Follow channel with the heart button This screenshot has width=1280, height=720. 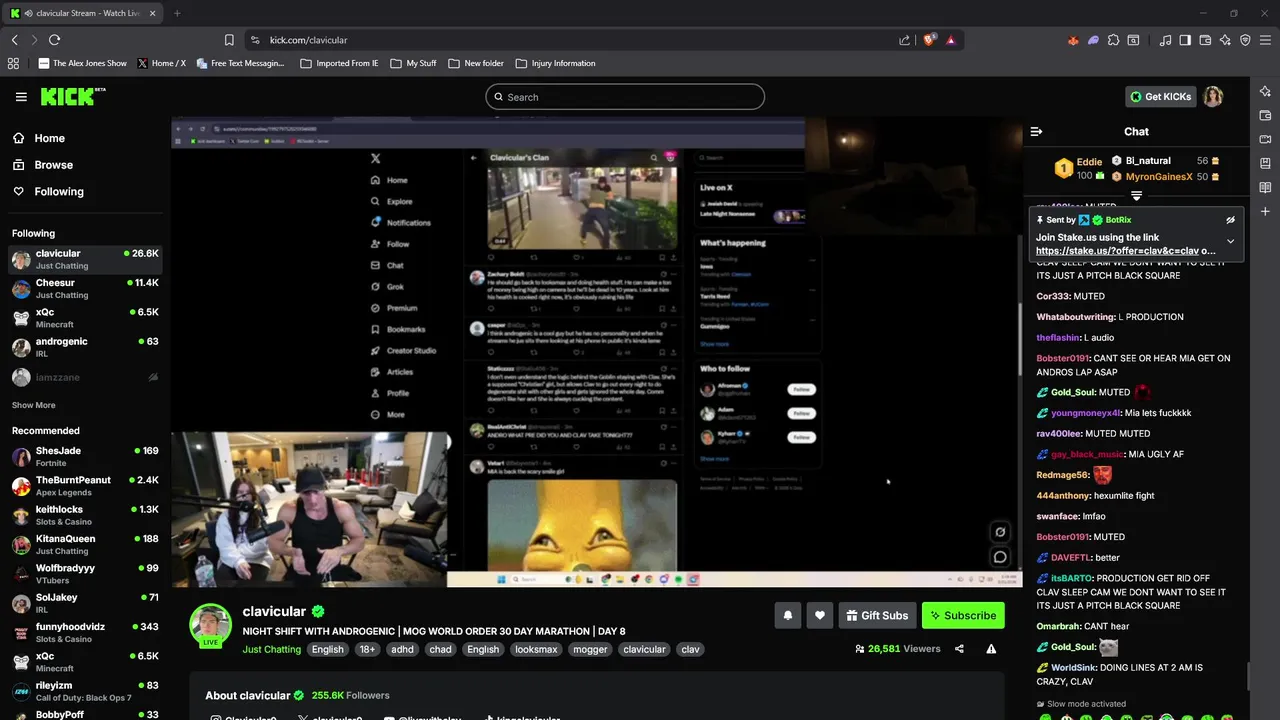[819, 615]
